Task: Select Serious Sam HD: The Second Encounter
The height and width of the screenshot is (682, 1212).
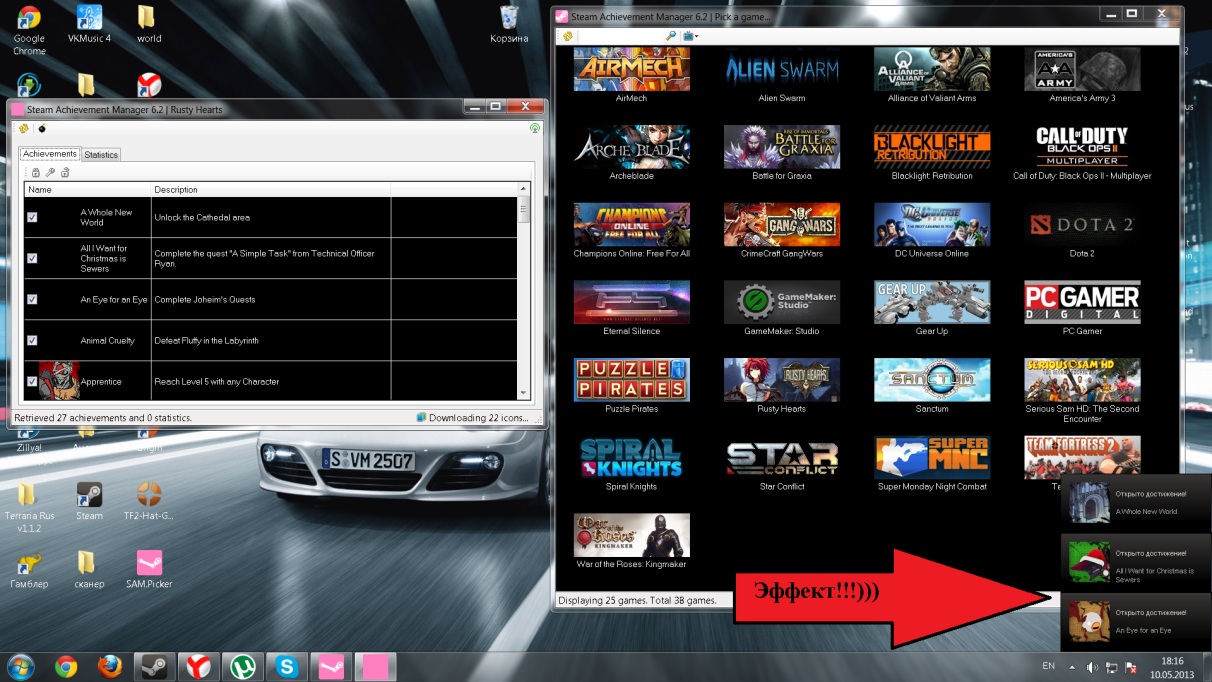Action: [1082, 379]
